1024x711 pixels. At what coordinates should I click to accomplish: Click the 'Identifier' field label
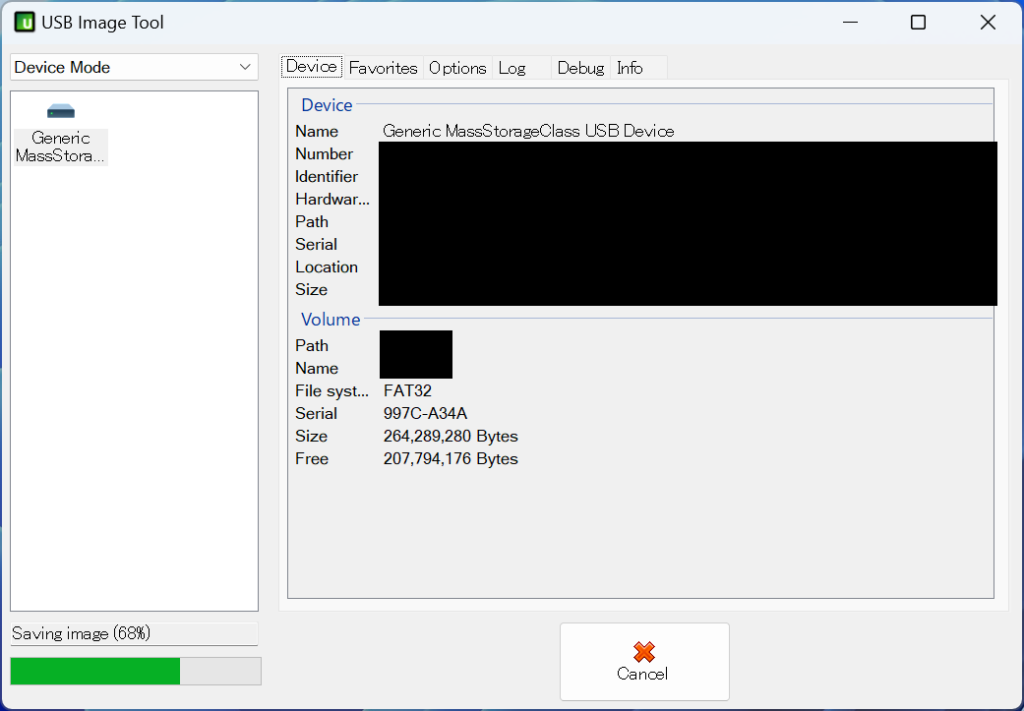327,177
